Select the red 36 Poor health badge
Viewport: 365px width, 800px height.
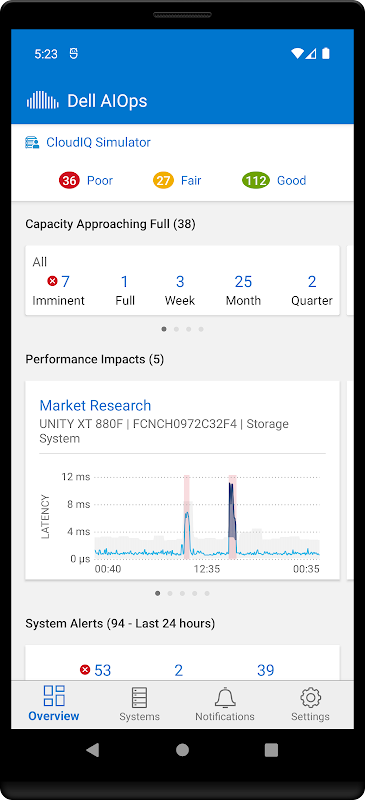pyautogui.click(x=69, y=181)
